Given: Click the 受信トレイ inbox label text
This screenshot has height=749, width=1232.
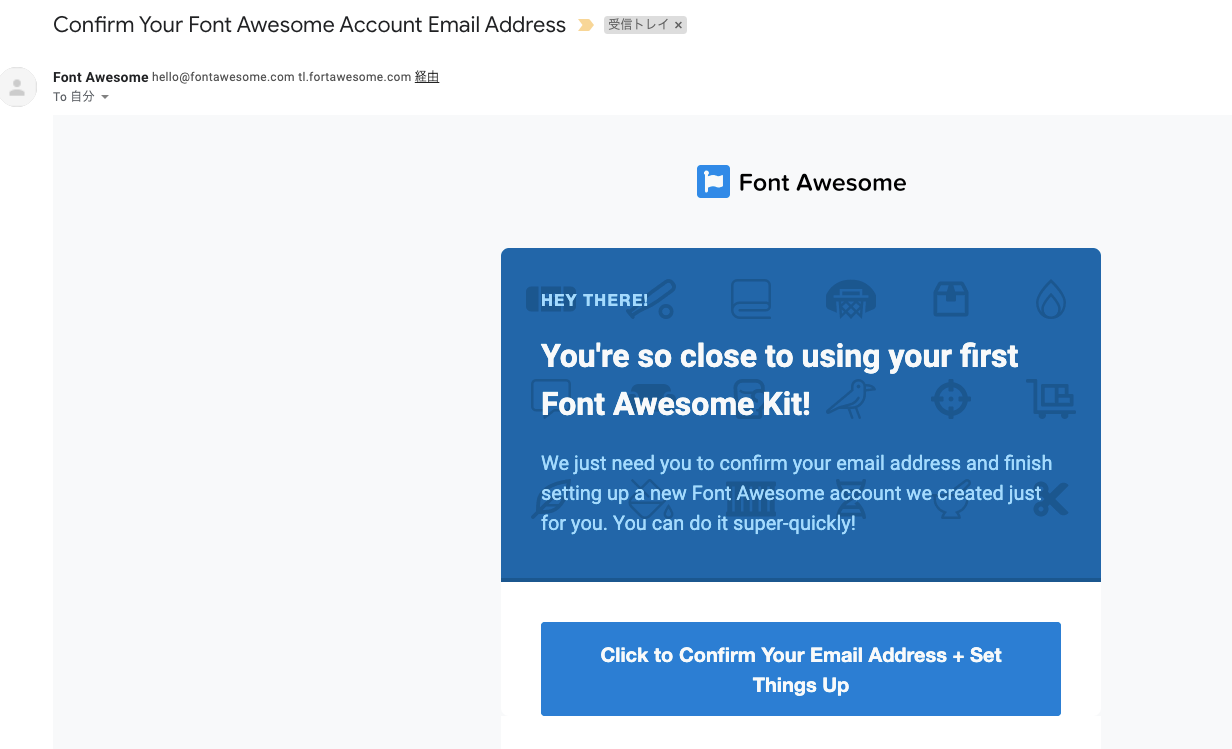Looking at the screenshot, I should (x=639, y=25).
